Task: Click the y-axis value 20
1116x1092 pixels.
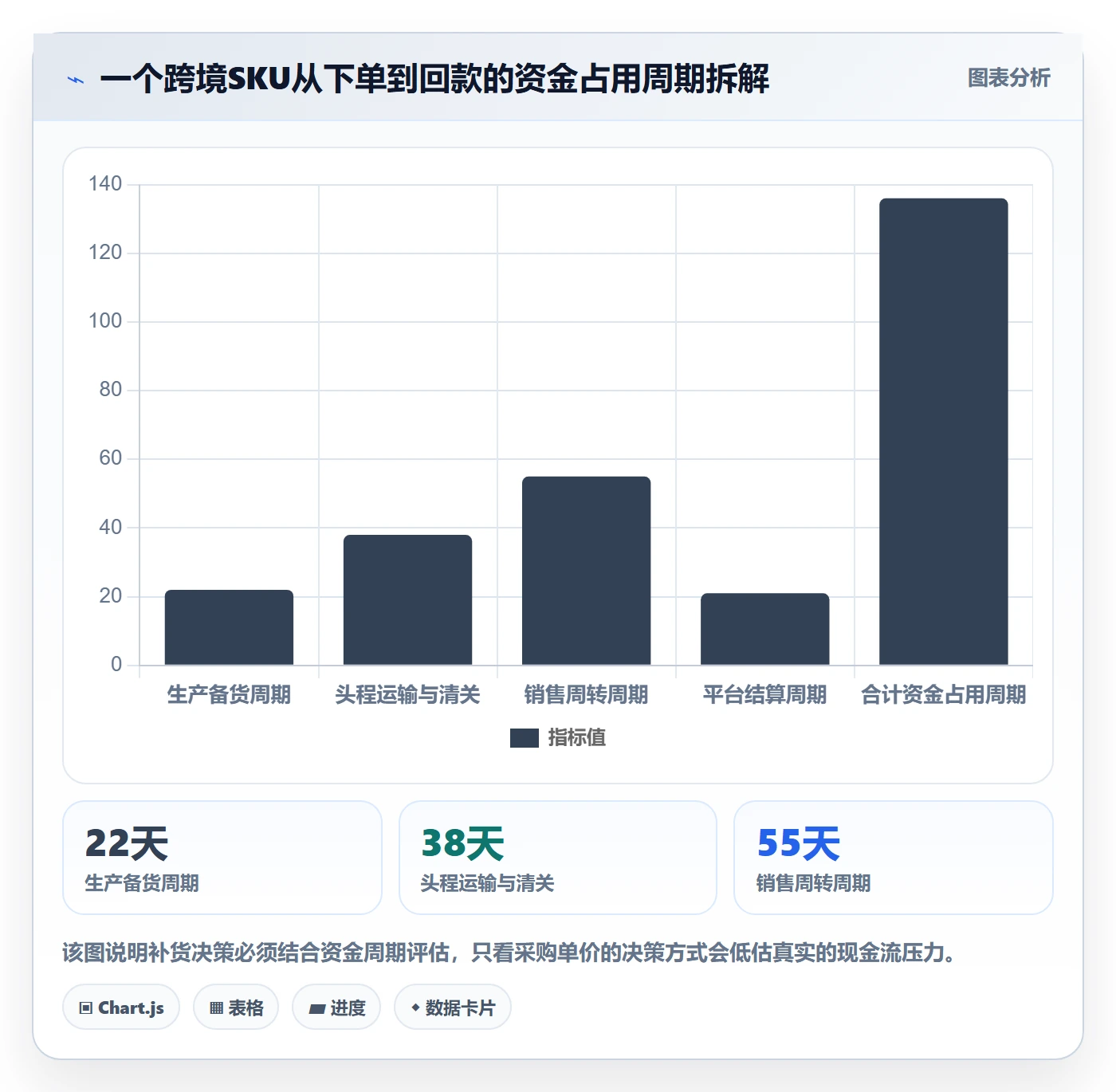Action: (x=111, y=596)
